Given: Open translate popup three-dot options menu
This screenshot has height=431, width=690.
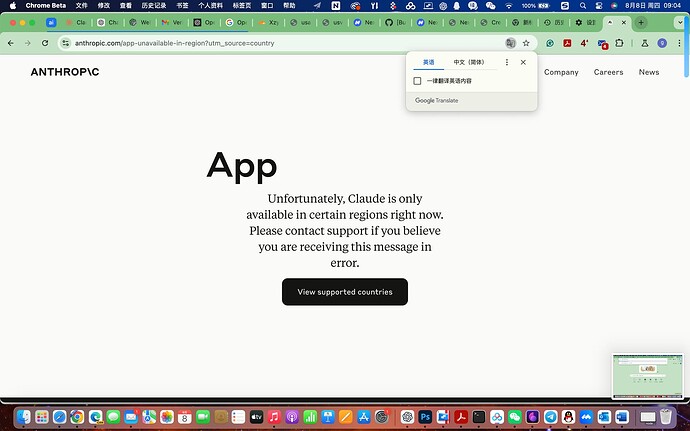Looking at the screenshot, I should click(x=506, y=62).
